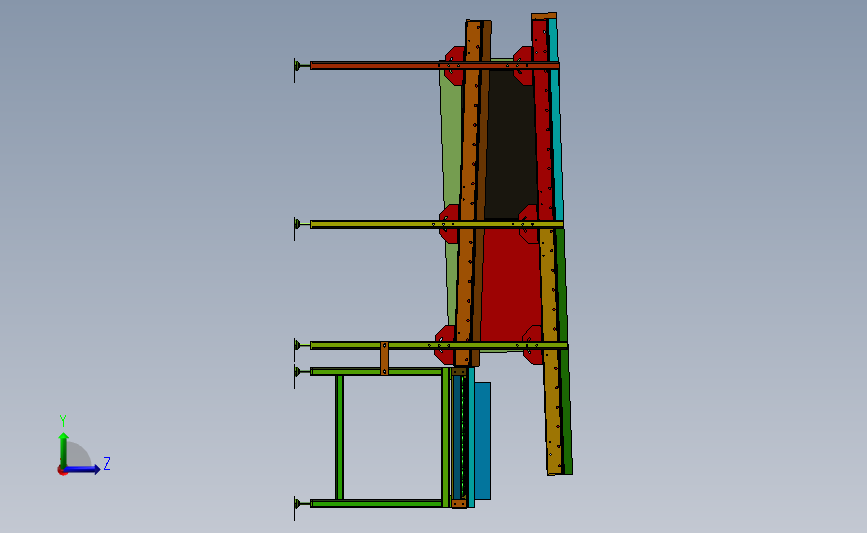867x533 pixels.
Task: Select the black panel in the upper section
Action: 511,144
